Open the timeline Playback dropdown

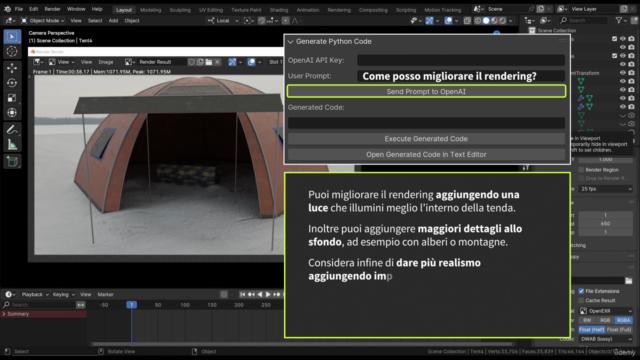point(35,294)
